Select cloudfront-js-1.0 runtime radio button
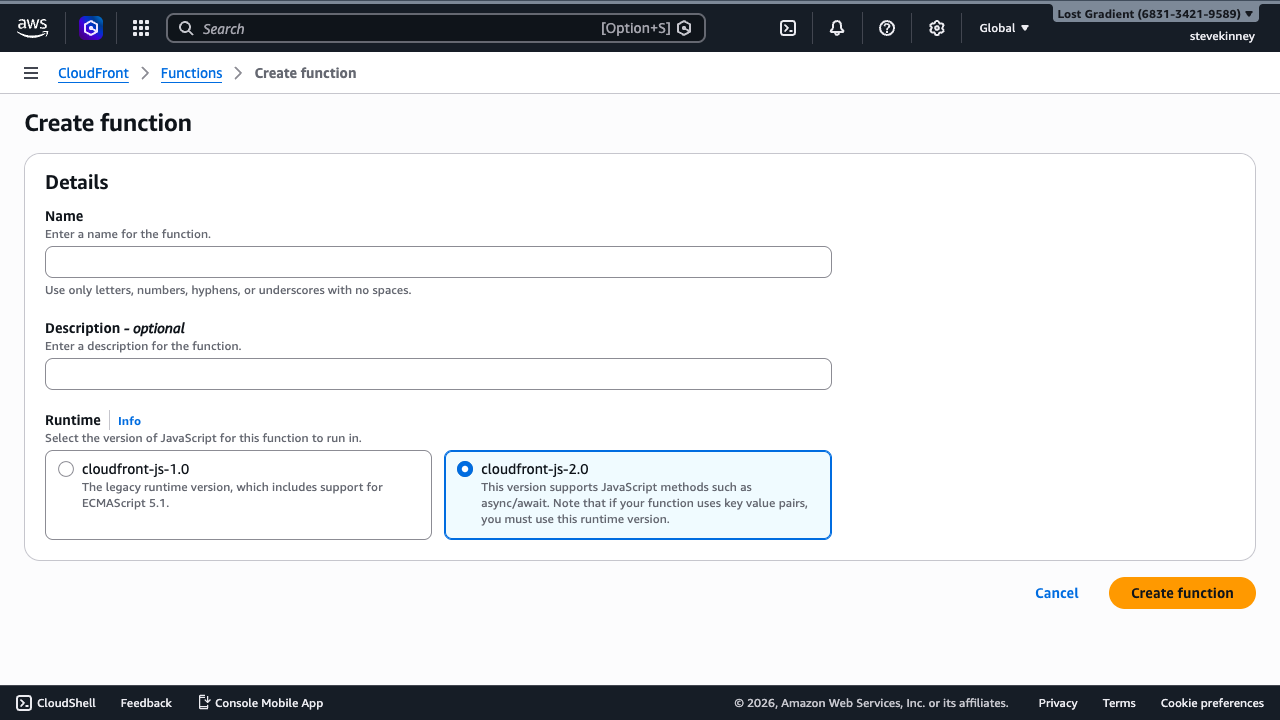The image size is (1280, 720). tap(66, 469)
